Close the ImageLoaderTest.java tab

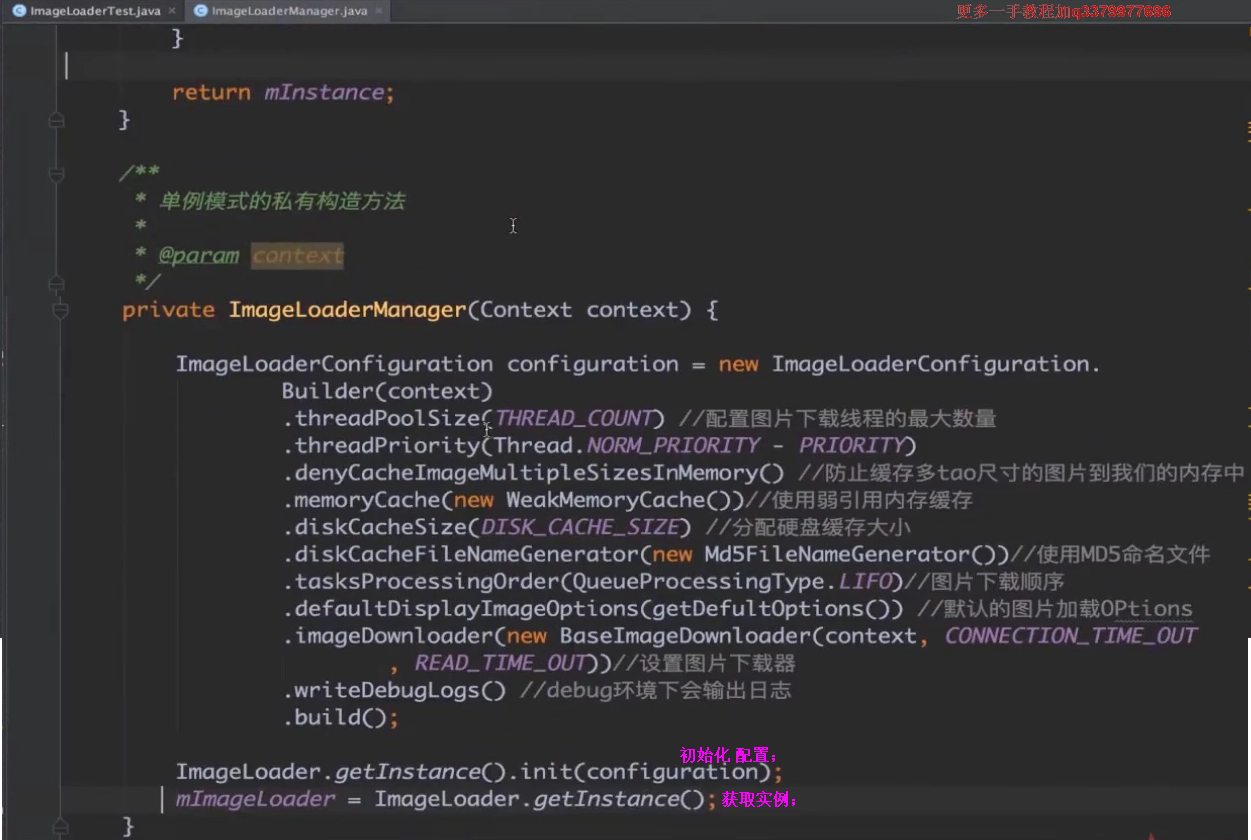(x=172, y=11)
